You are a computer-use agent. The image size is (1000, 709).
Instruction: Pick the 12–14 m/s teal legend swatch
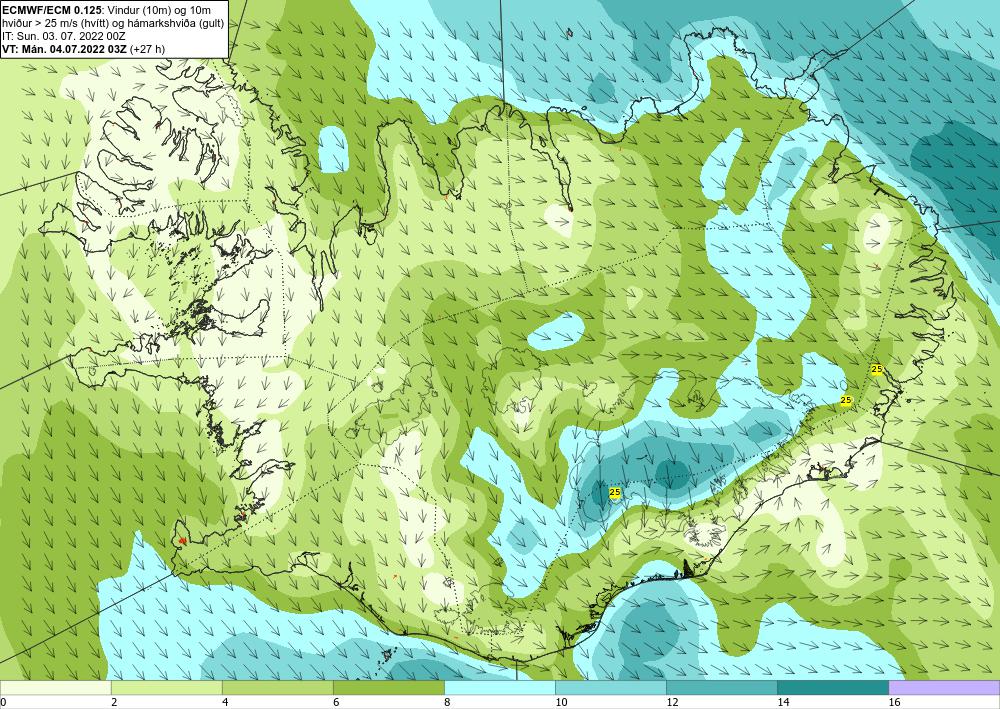click(x=721, y=687)
